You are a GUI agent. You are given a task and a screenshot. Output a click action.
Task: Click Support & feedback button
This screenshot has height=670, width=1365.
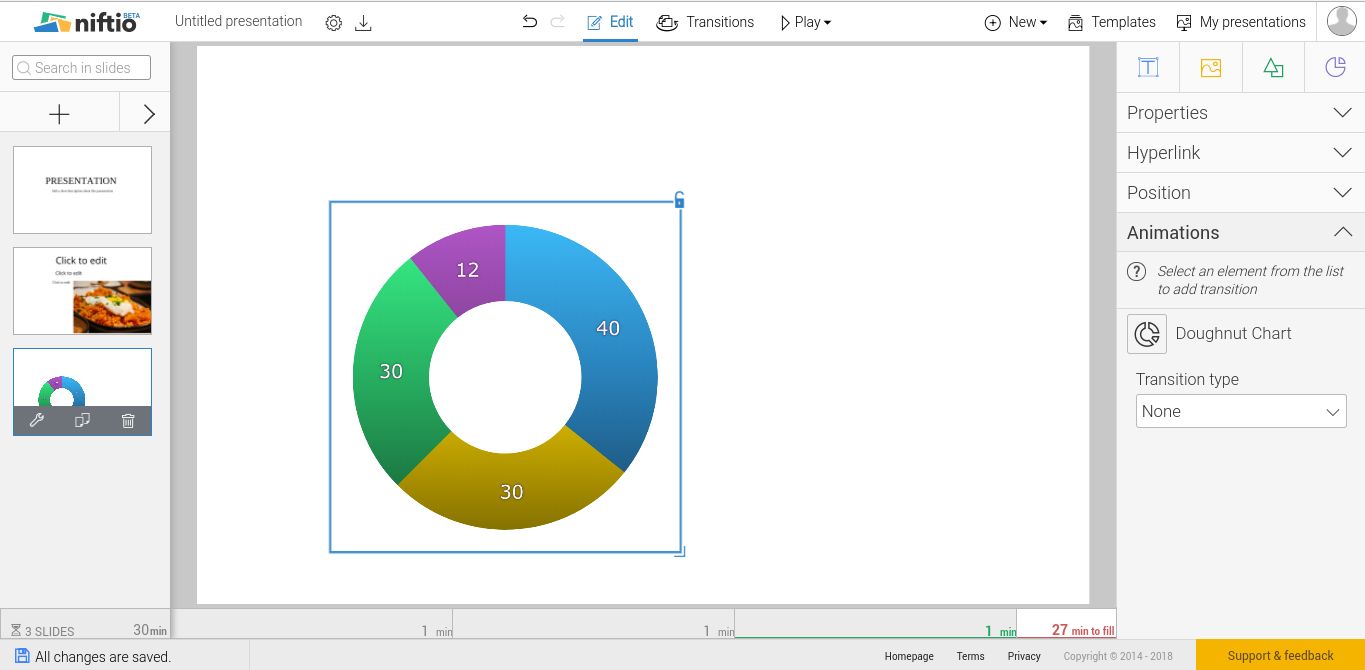tap(1280, 655)
